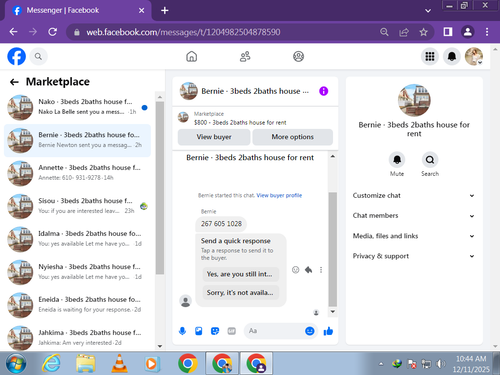
Task: Click the More options button
Action: tap(292, 137)
